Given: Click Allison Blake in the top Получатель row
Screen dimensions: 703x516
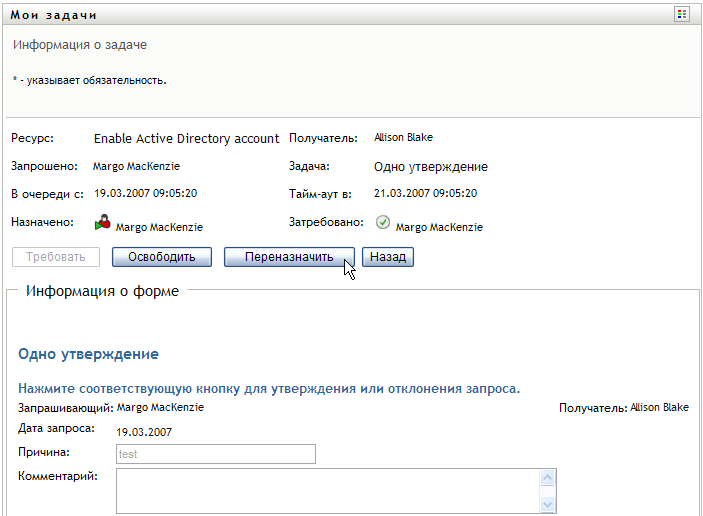Looking at the screenshot, I should (403, 137).
